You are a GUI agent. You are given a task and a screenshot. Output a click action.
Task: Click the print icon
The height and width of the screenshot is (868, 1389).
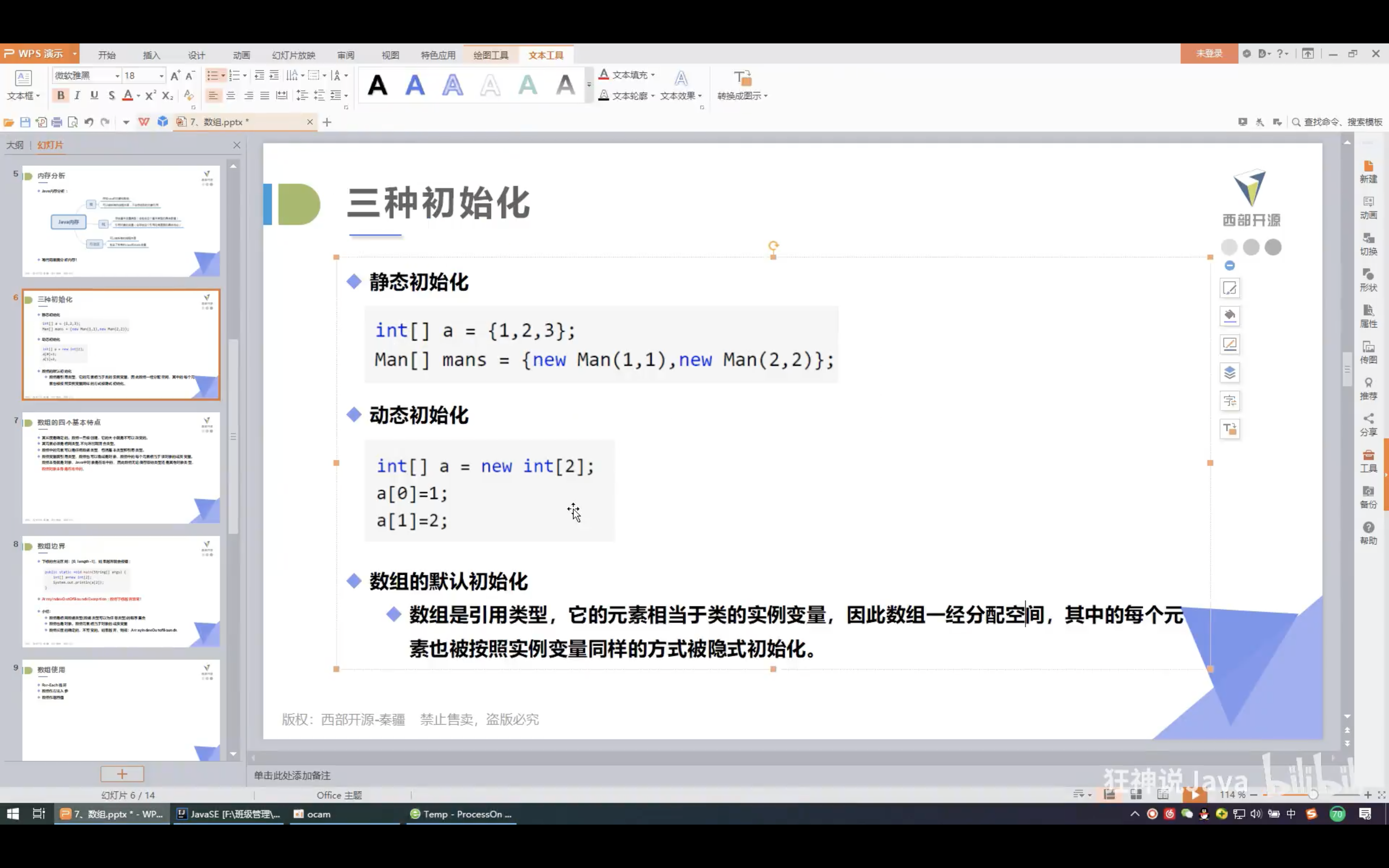(x=56, y=122)
